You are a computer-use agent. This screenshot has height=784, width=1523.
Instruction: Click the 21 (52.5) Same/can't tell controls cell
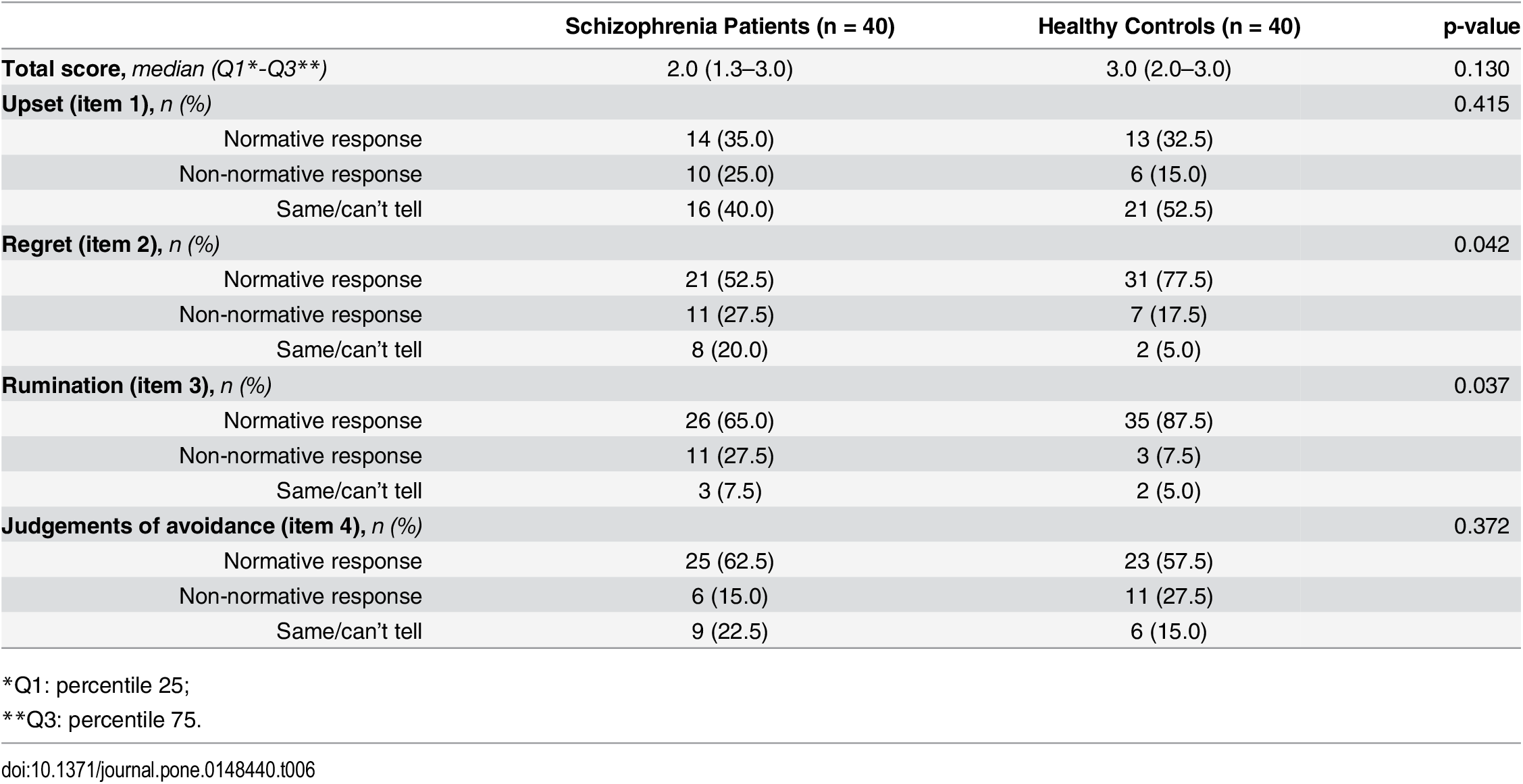point(1168,209)
